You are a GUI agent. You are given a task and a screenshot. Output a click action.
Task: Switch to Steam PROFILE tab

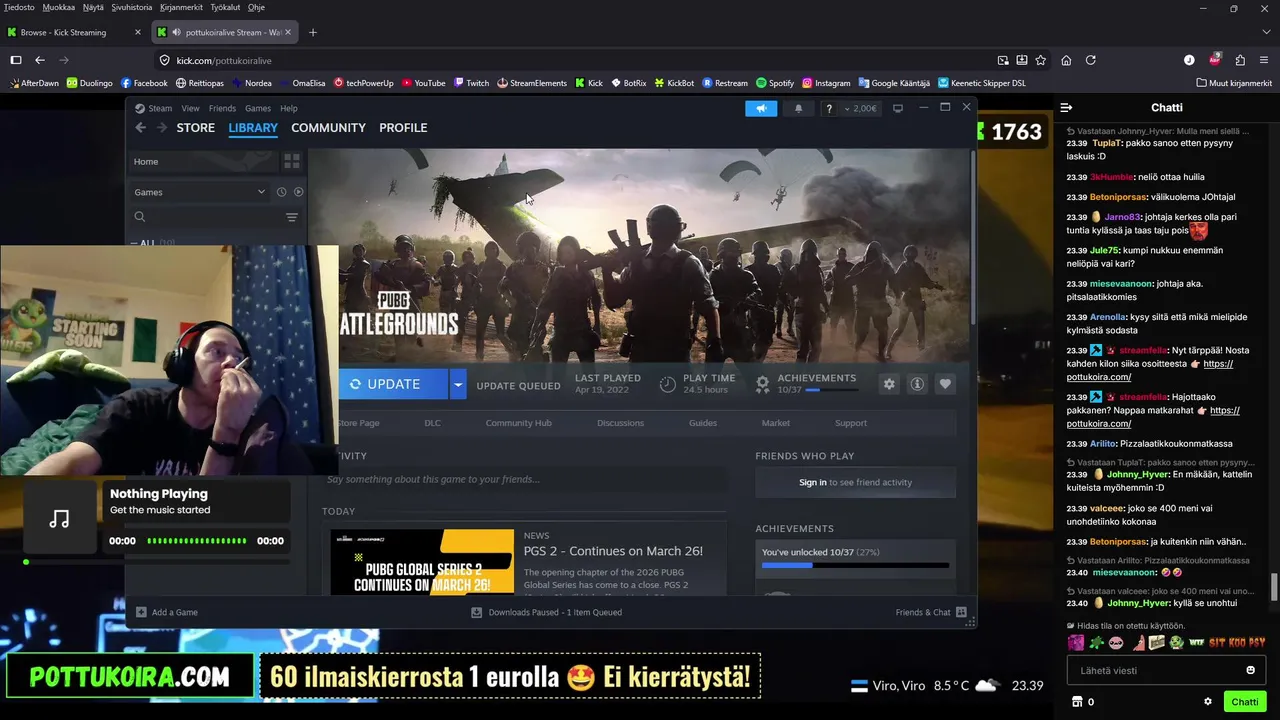403,128
